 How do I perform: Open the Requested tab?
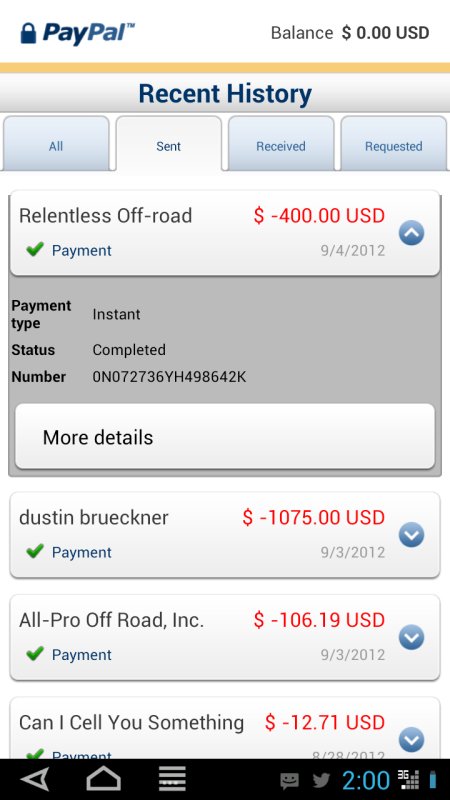click(x=393, y=144)
